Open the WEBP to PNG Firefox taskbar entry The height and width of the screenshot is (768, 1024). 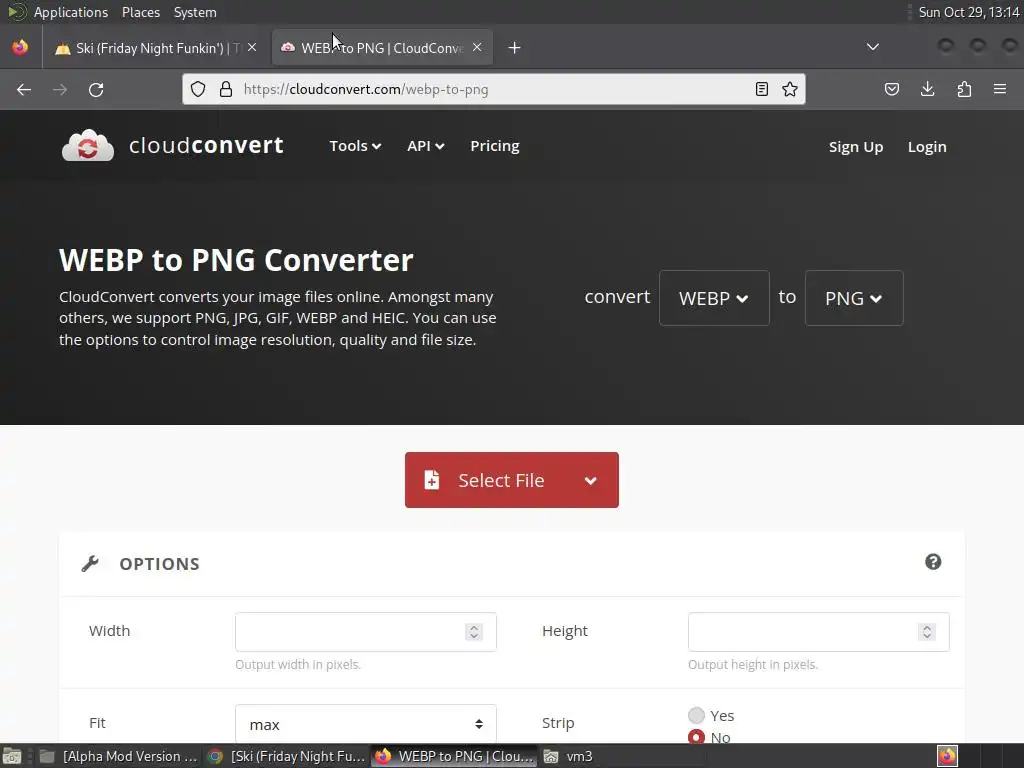coord(455,756)
